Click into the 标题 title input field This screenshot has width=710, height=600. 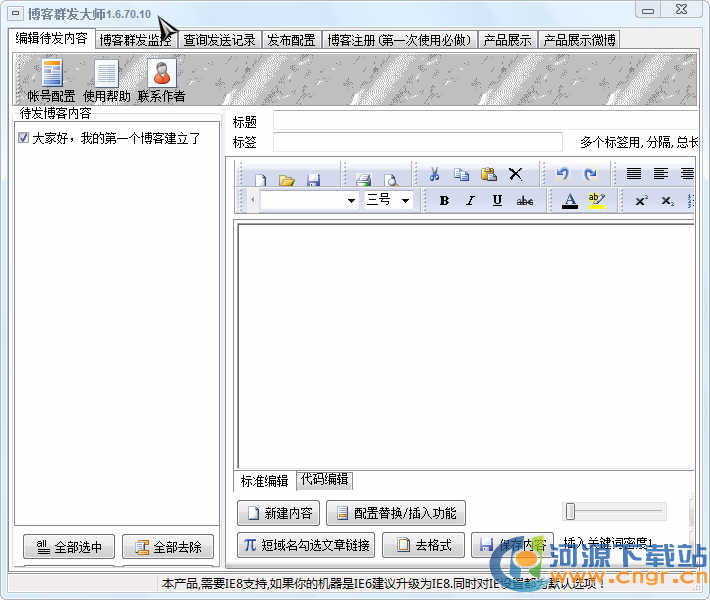click(x=485, y=121)
